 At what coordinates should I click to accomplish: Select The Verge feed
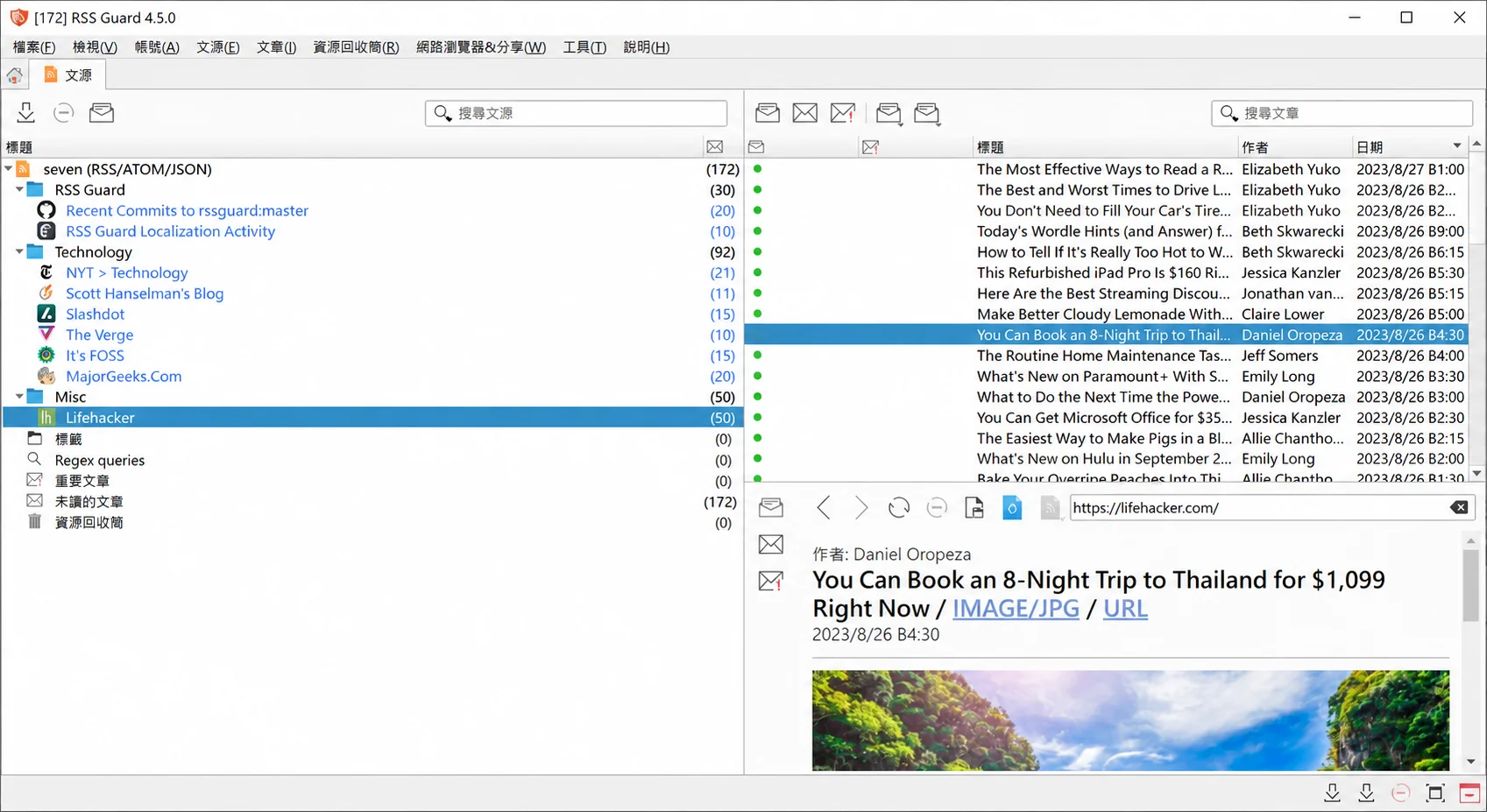100,335
